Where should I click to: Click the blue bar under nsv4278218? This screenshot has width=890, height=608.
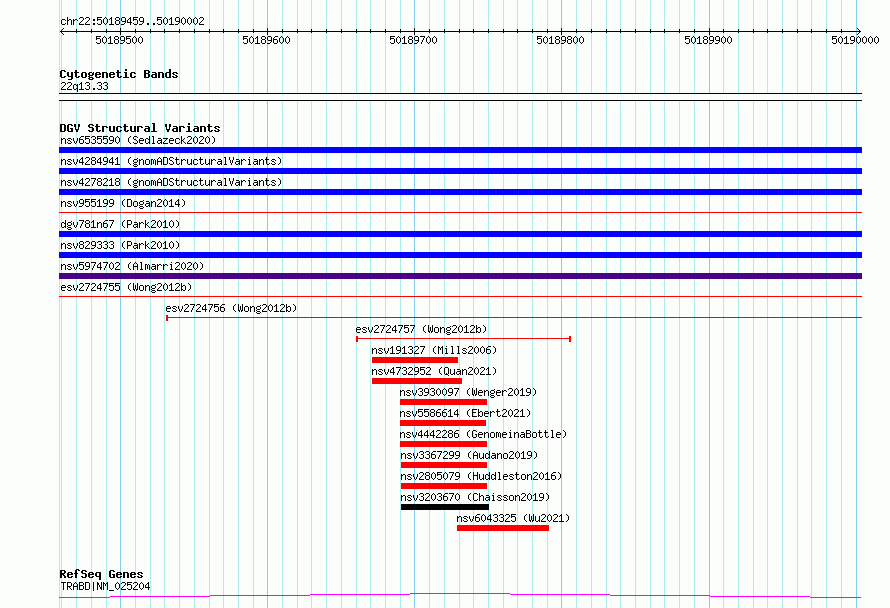pos(460,192)
